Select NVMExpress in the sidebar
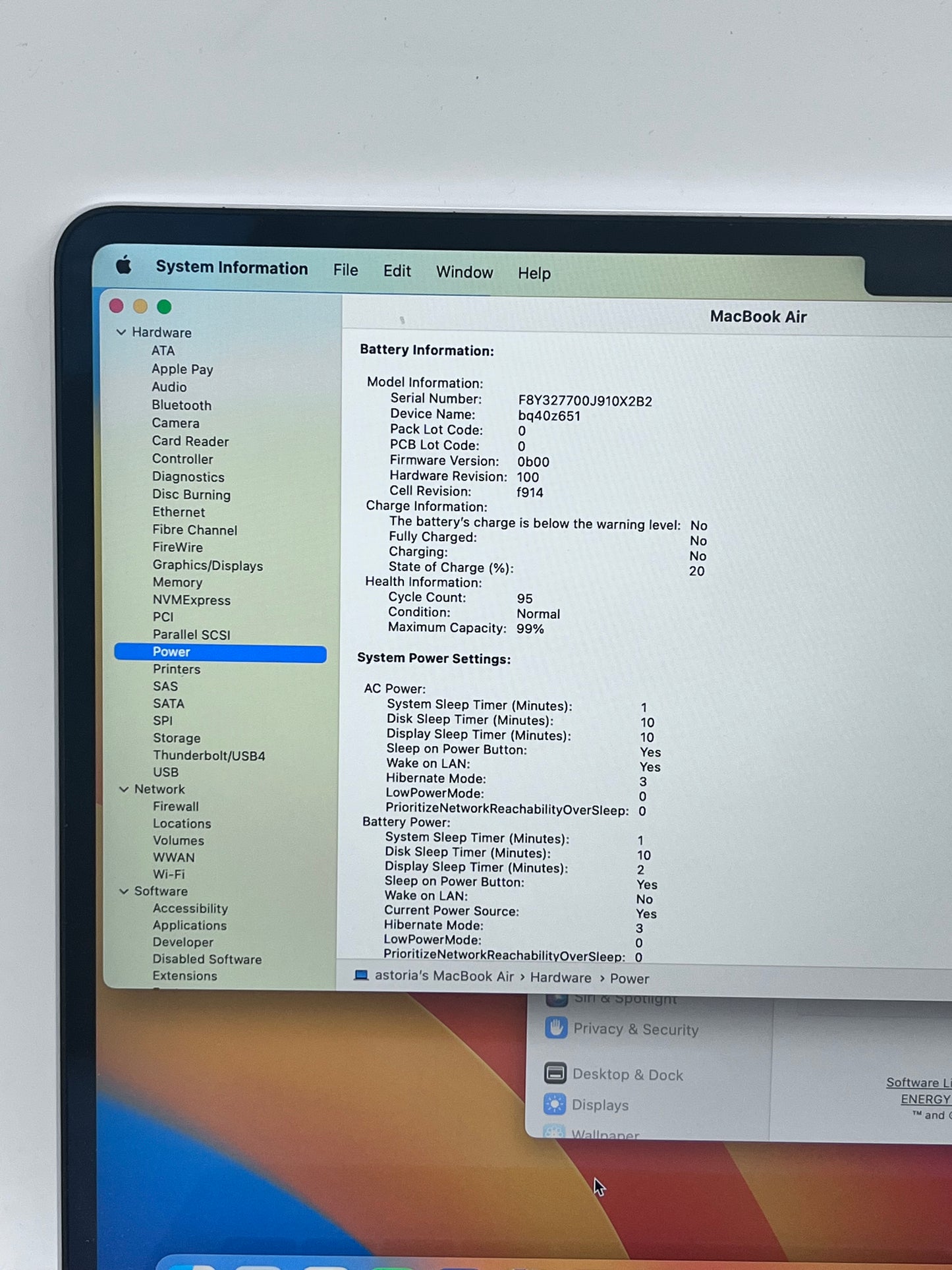 tap(192, 600)
